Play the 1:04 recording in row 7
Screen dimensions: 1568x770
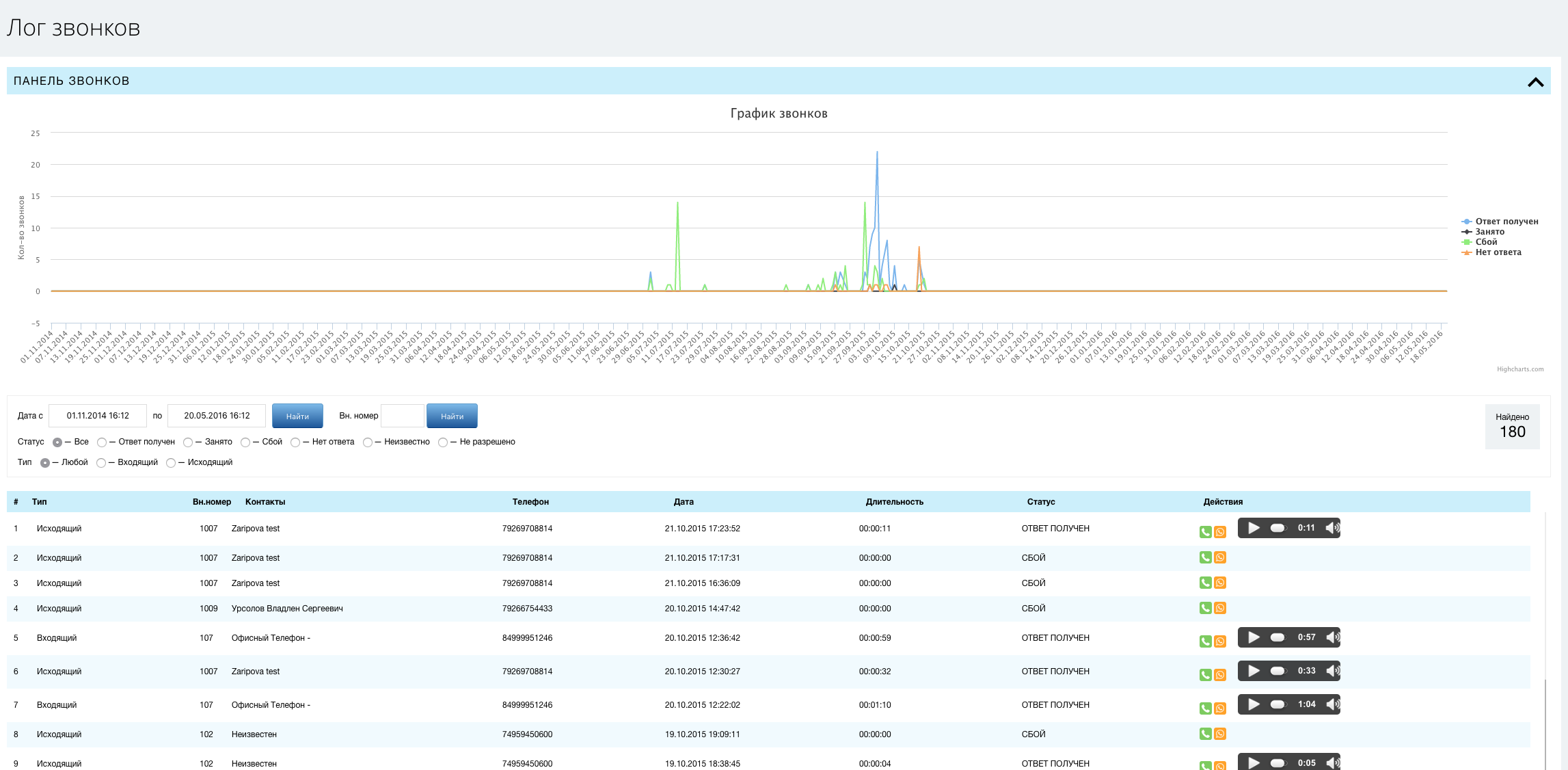pyautogui.click(x=1254, y=704)
